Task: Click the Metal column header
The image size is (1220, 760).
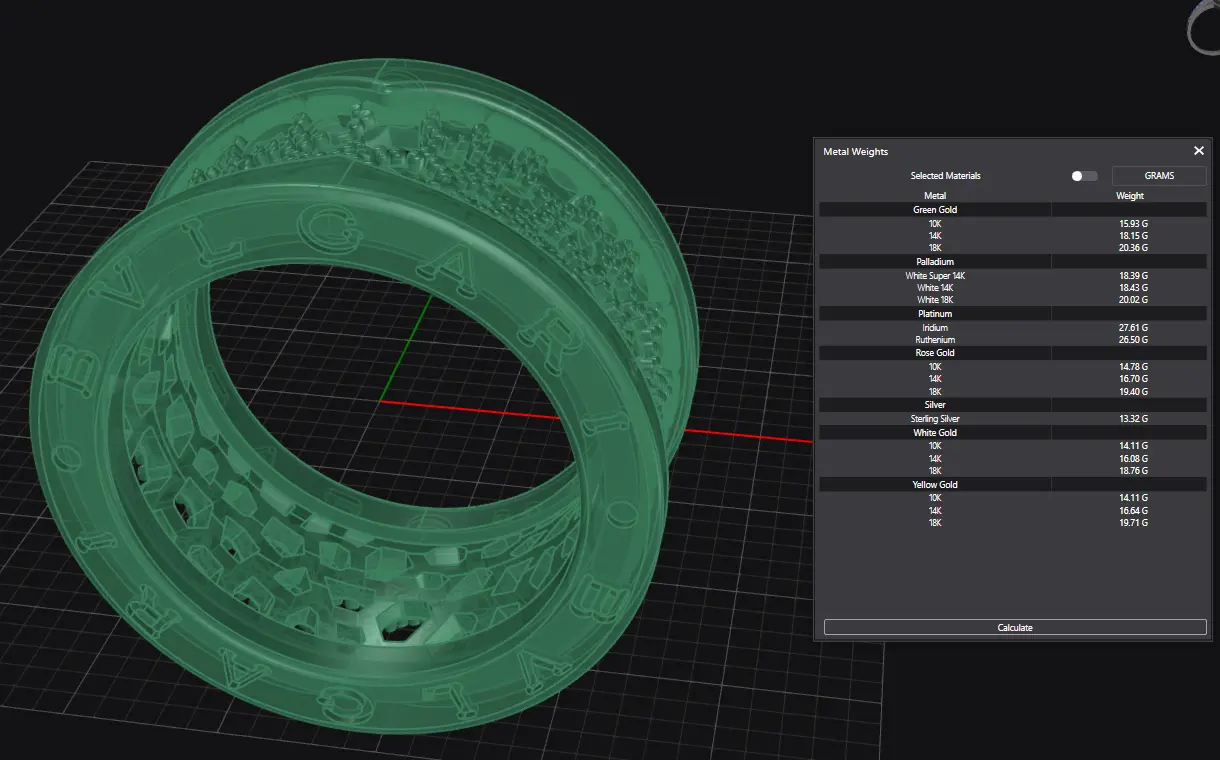Action: (935, 196)
